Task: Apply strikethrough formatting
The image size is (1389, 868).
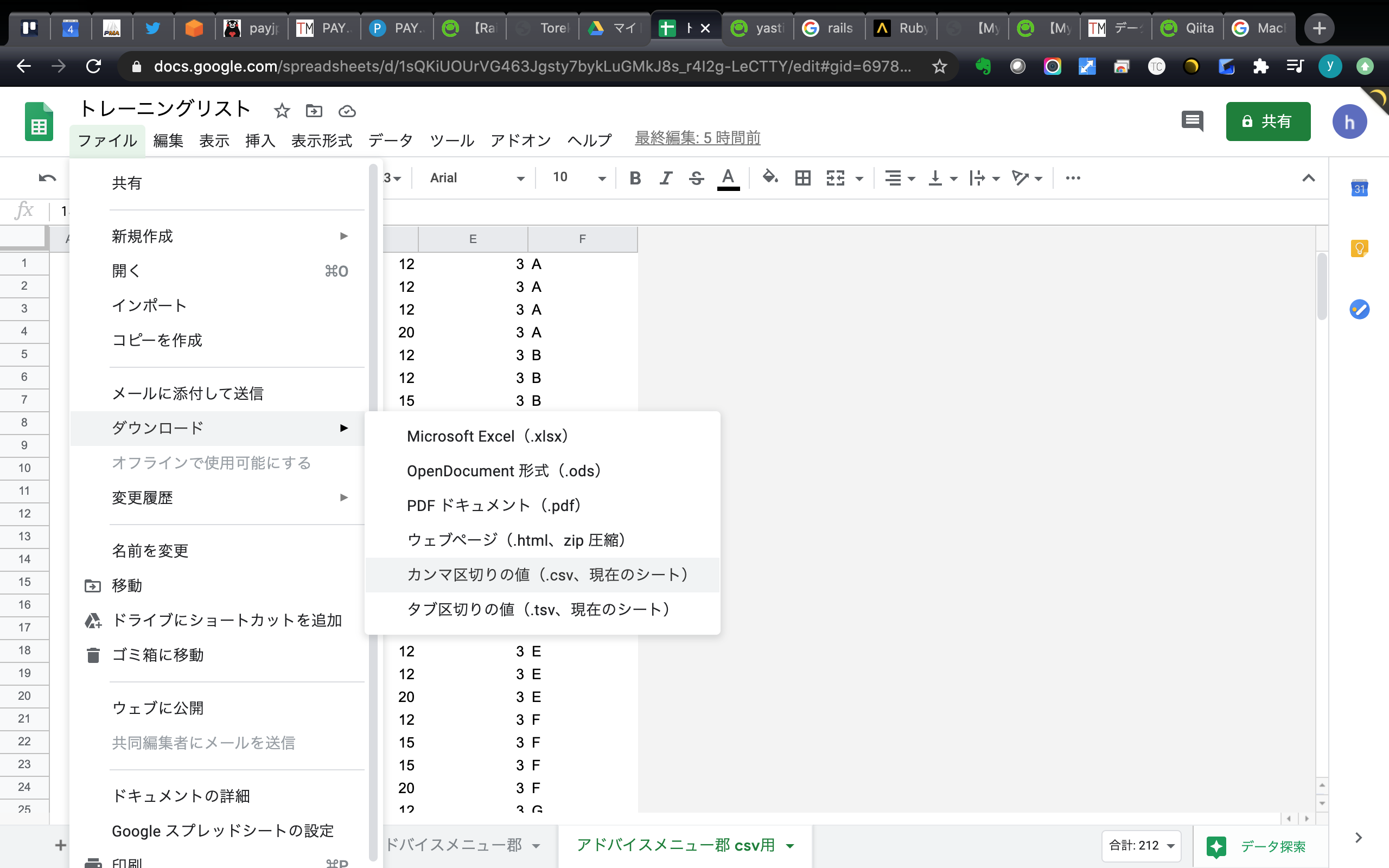Action: pos(696,178)
